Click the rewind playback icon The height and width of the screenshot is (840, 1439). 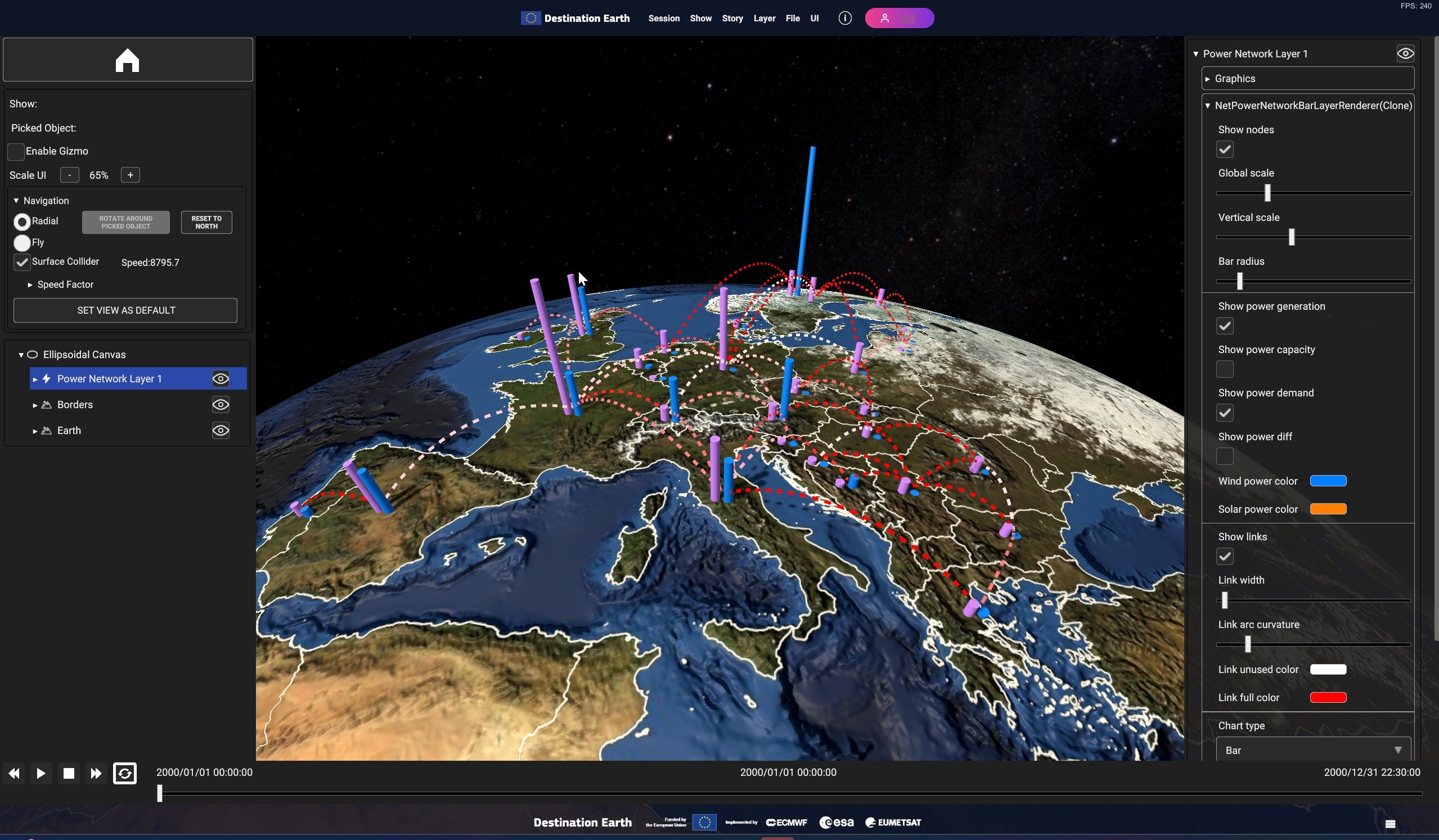point(14,773)
